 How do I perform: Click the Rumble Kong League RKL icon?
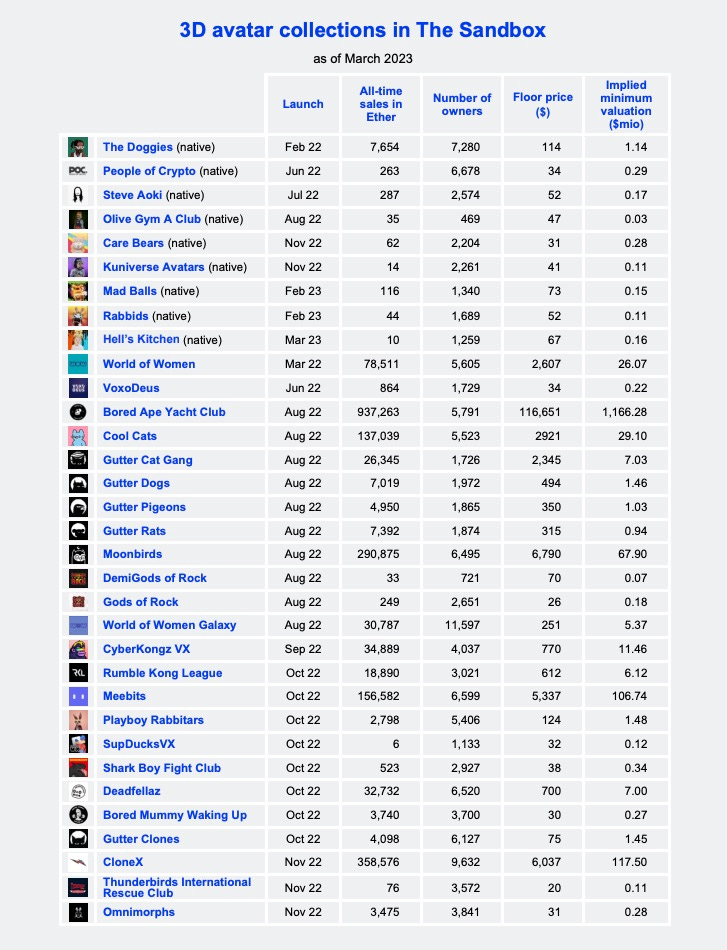[x=78, y=673]
